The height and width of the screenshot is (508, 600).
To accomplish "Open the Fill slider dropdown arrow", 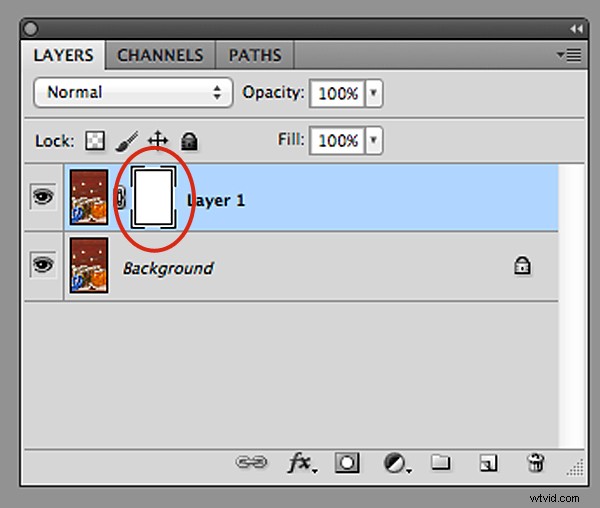I will 374,141.
